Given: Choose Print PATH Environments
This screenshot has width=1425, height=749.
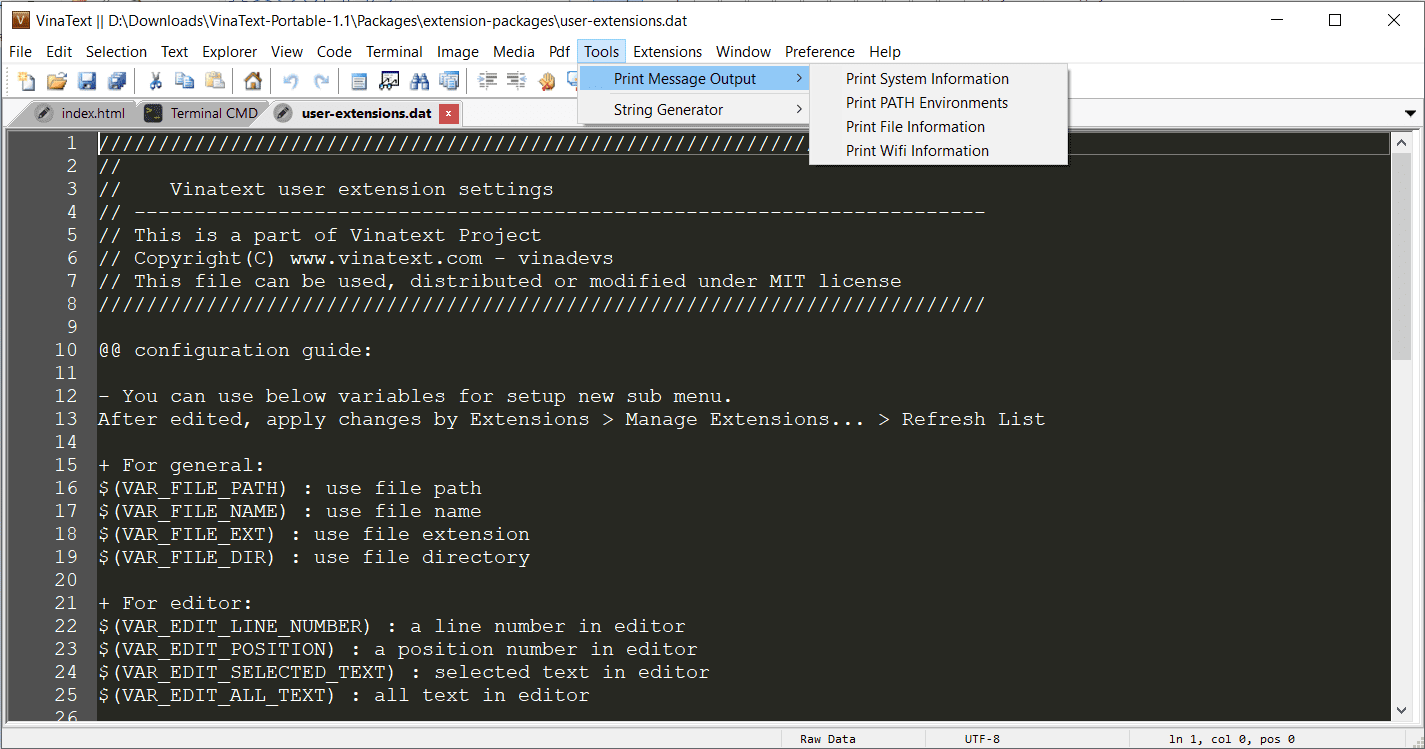Looking at the screenshot, I should (938, 103).
